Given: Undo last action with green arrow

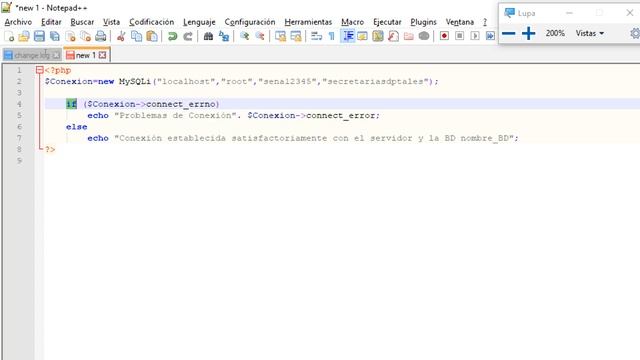Looking at the screenshot, I should [x=172, y=36].
